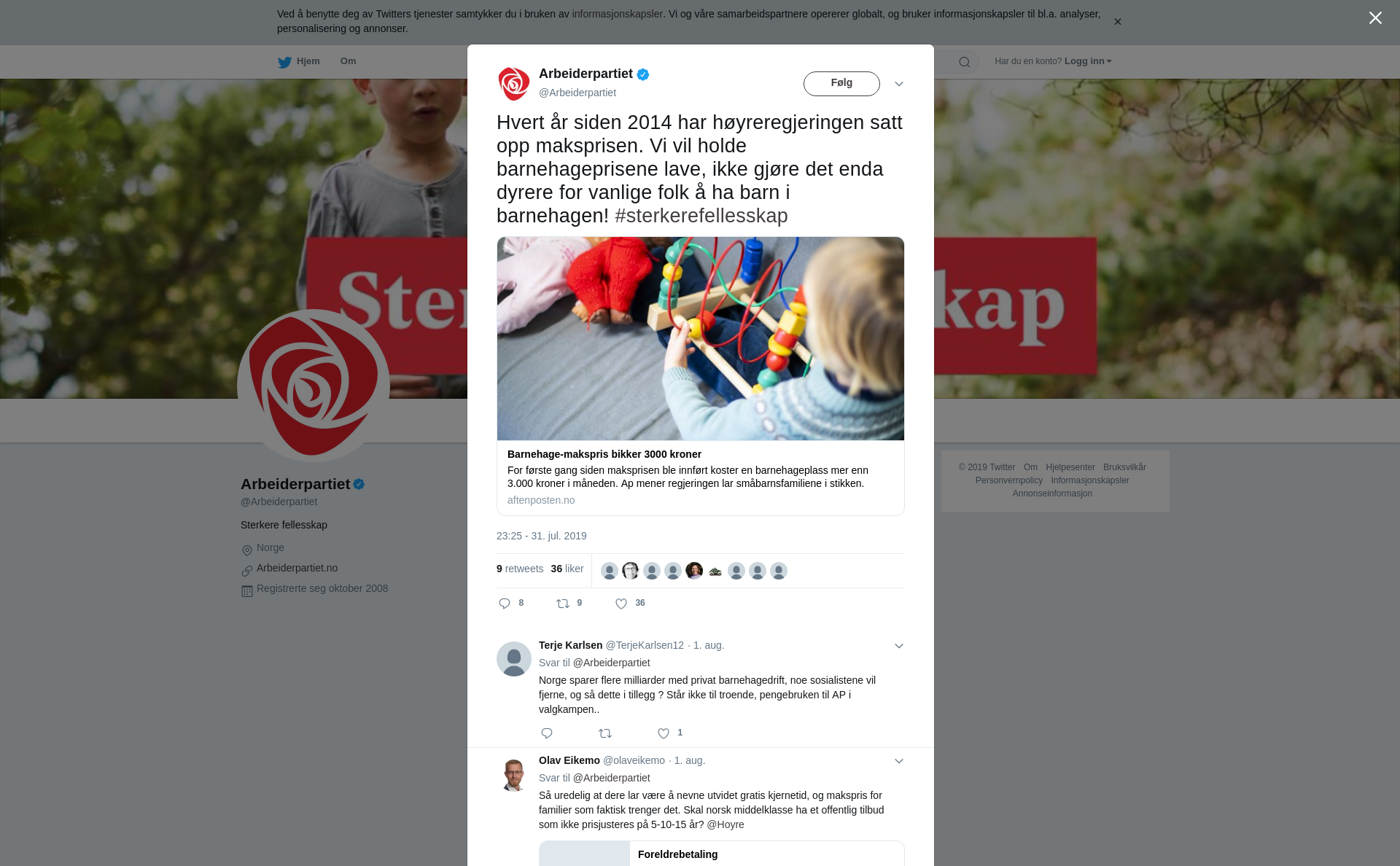Click the retweet icon on the Arbeiderpartiet tweet
This screenshot has height=866, width=1400.
click(563, 604)
